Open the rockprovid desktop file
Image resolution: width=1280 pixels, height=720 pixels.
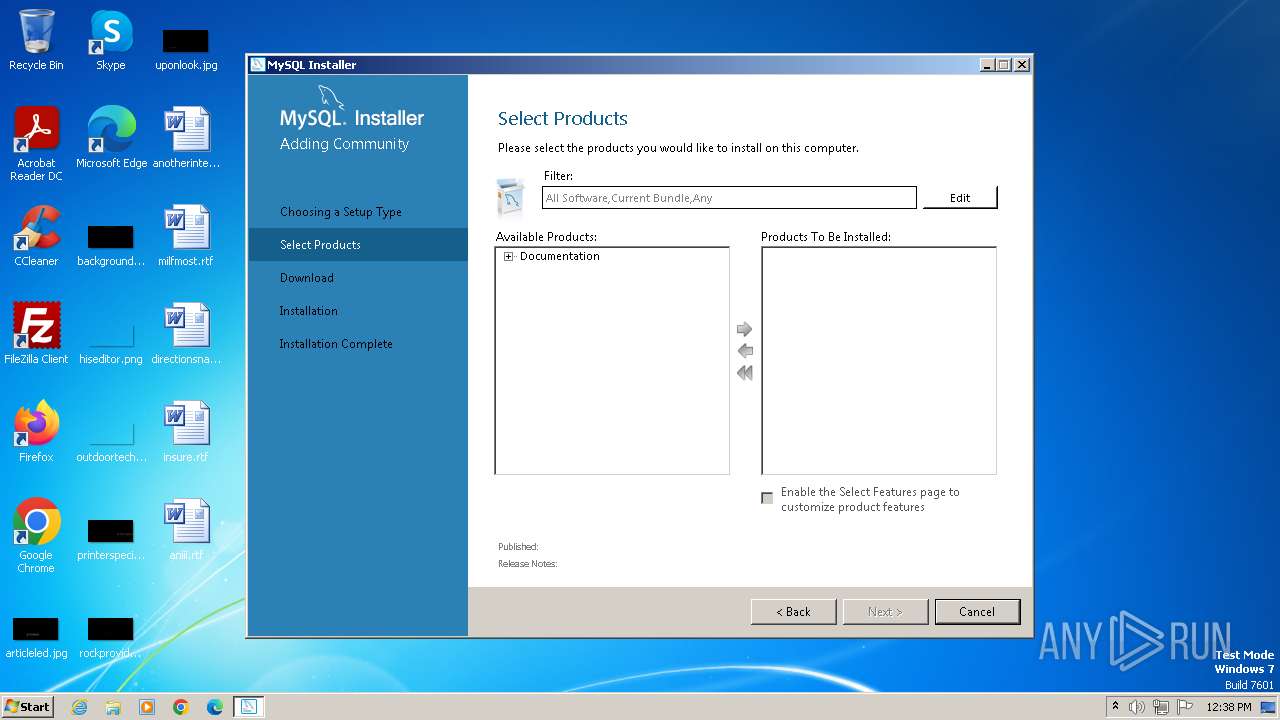point(111,637)
